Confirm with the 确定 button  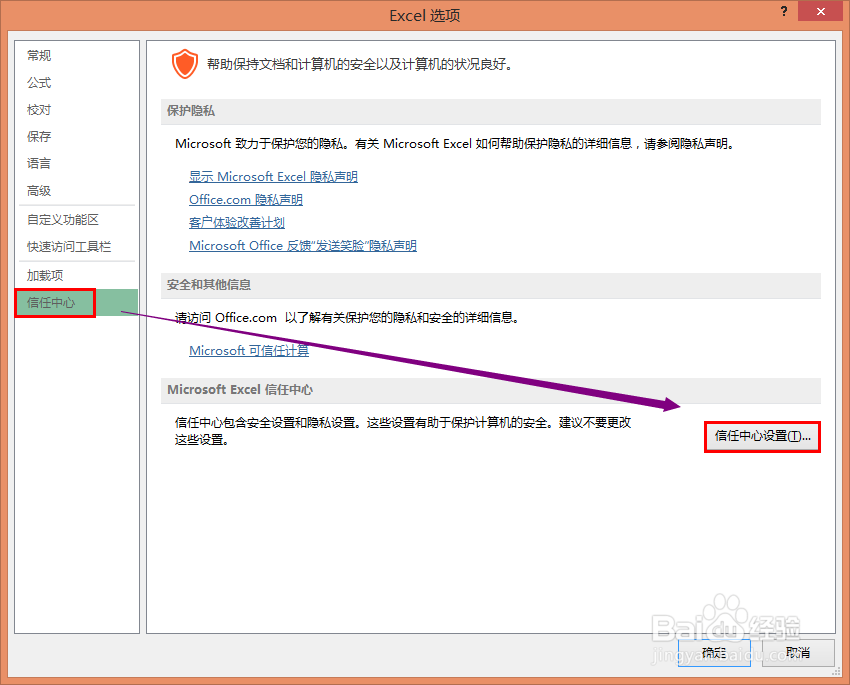coord(714,652)
